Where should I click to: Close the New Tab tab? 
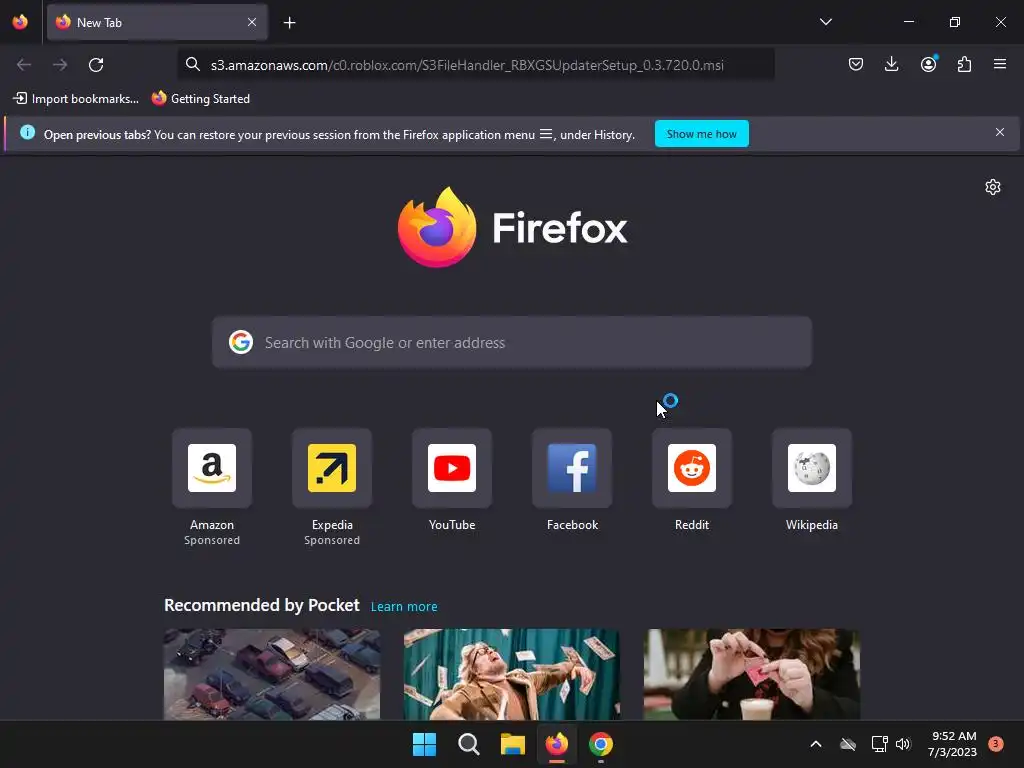coord(252,22)
